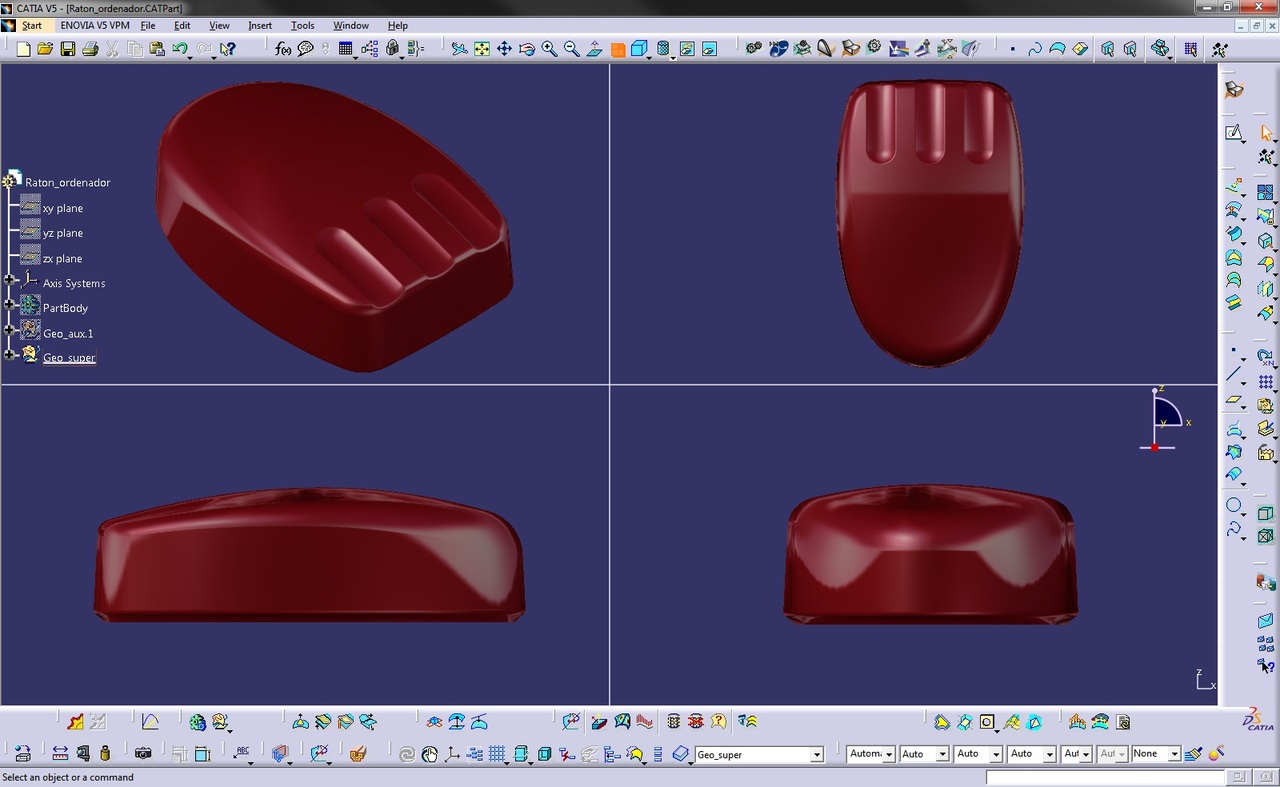The image size is (1280, 787).
Task: Expand the Geo_aux.1 tree node
Action: [9, 329]
